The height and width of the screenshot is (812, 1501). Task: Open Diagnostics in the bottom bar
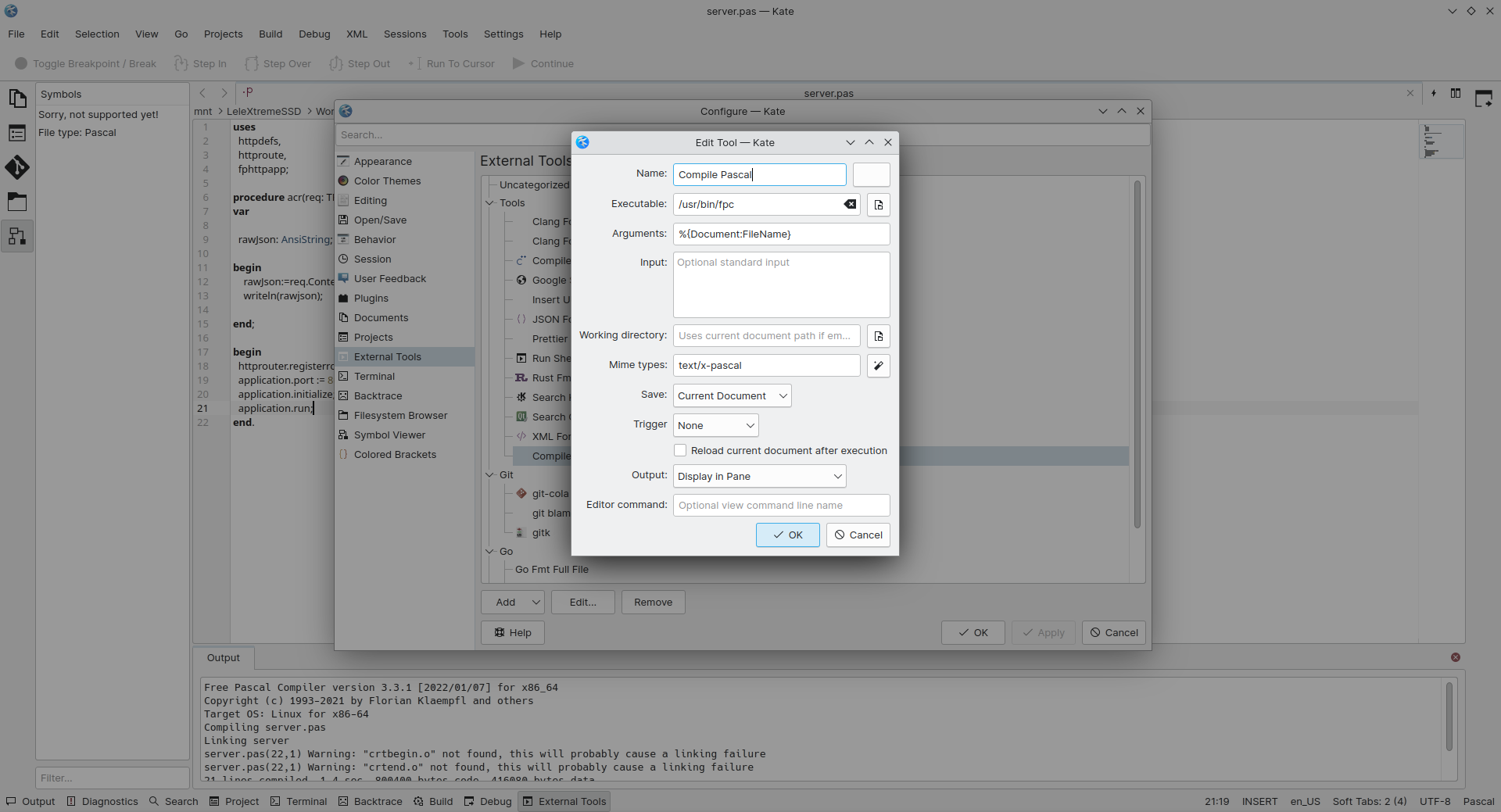pyautogui.click(x=102, y=801)
